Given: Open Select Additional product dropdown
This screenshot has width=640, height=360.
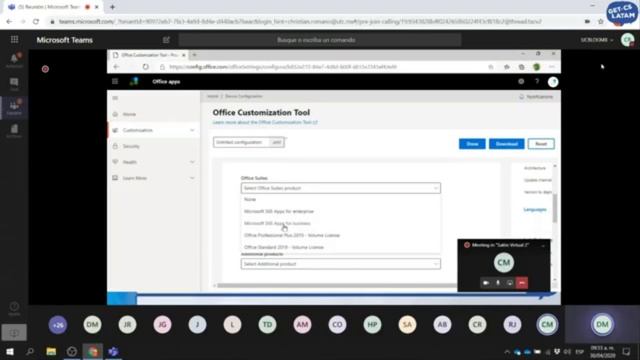Looking at the screenshot, I should tap(341, 264).
